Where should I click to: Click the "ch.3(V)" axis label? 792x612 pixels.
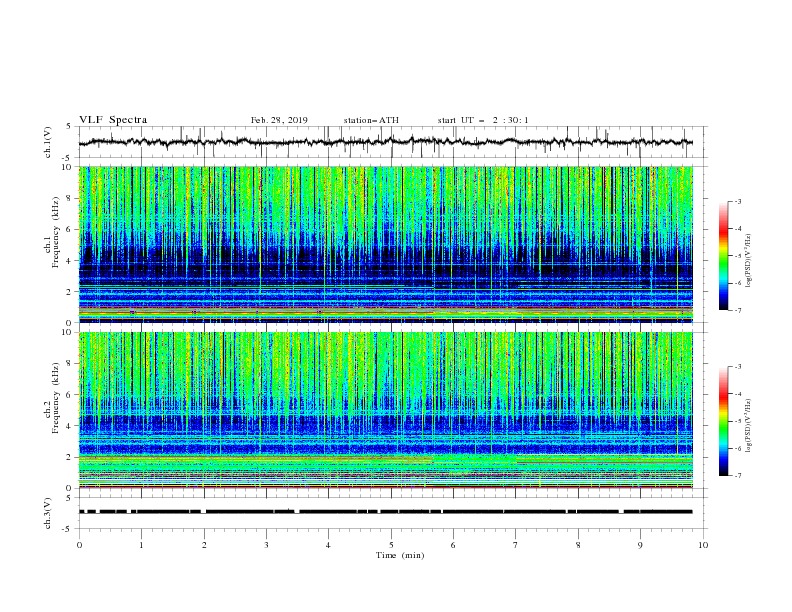48,513
